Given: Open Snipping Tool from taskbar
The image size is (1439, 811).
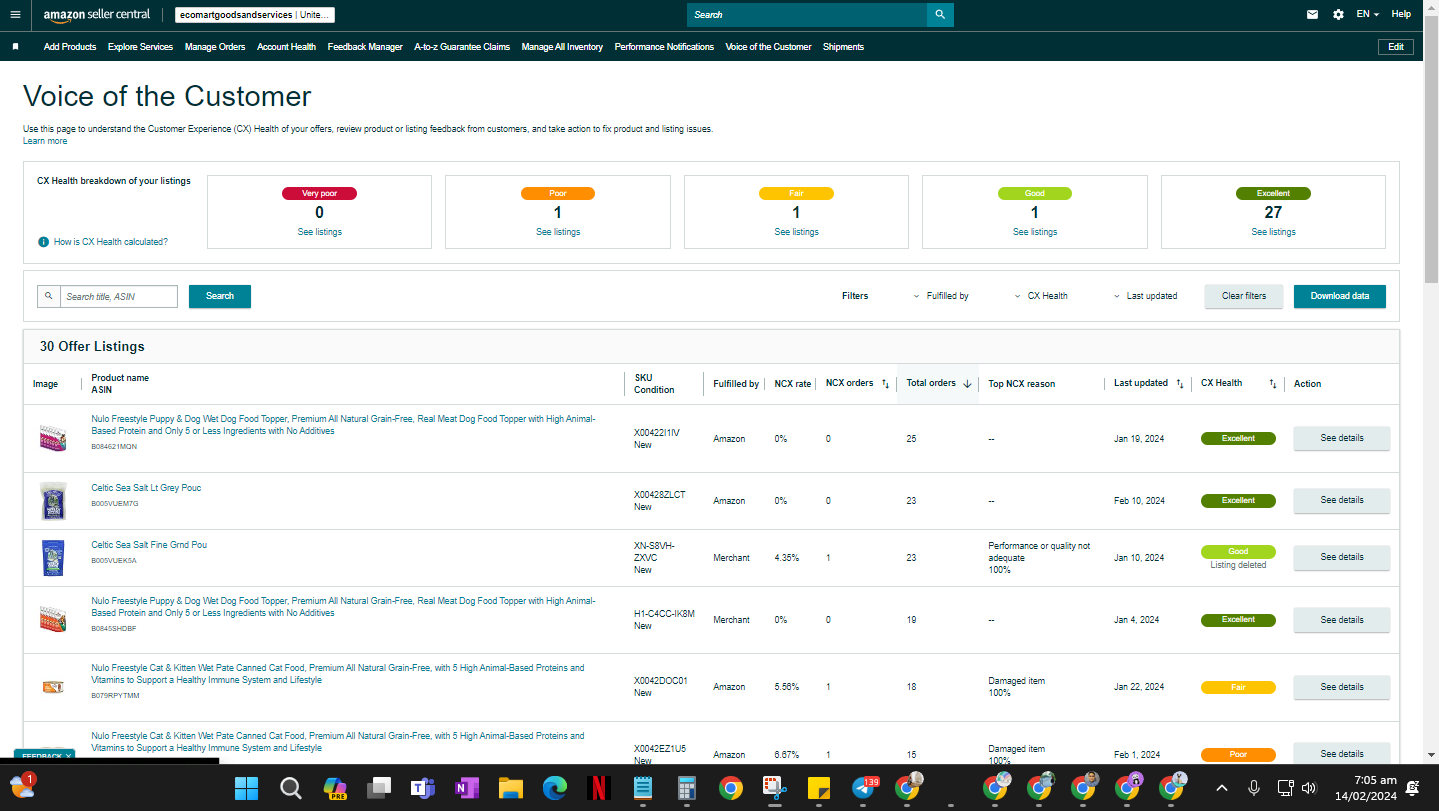Looking at the screenshot, I should pyautogui.click(x=775, y=788).
